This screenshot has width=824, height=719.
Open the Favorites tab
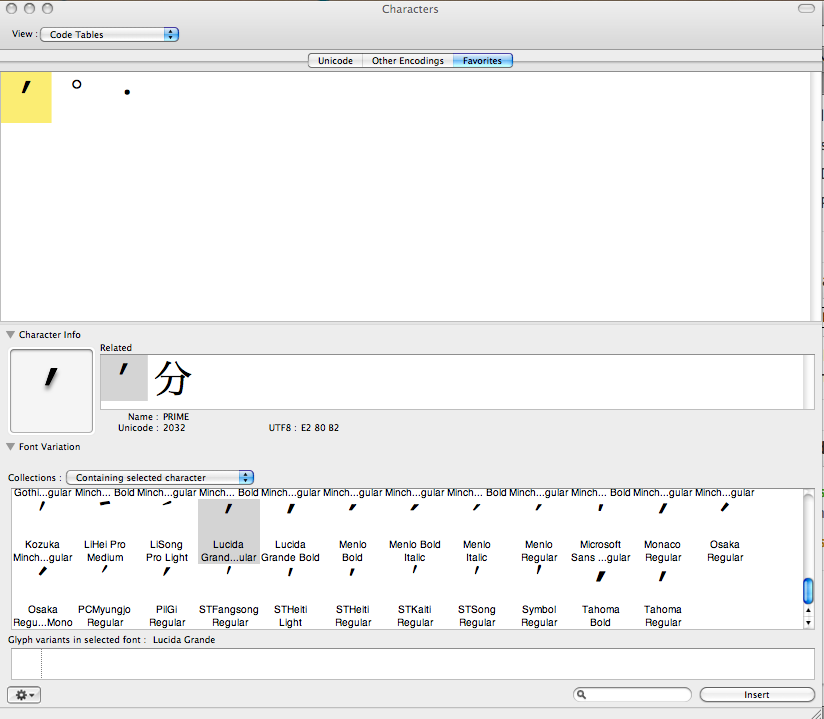(x=482, y=61)
